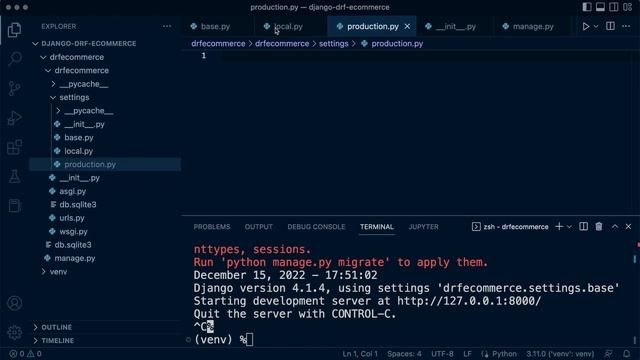The height and width of the screenshot is (360, 640).
Task: Open the Testing flask view
Action: click(x=14, y=176)
